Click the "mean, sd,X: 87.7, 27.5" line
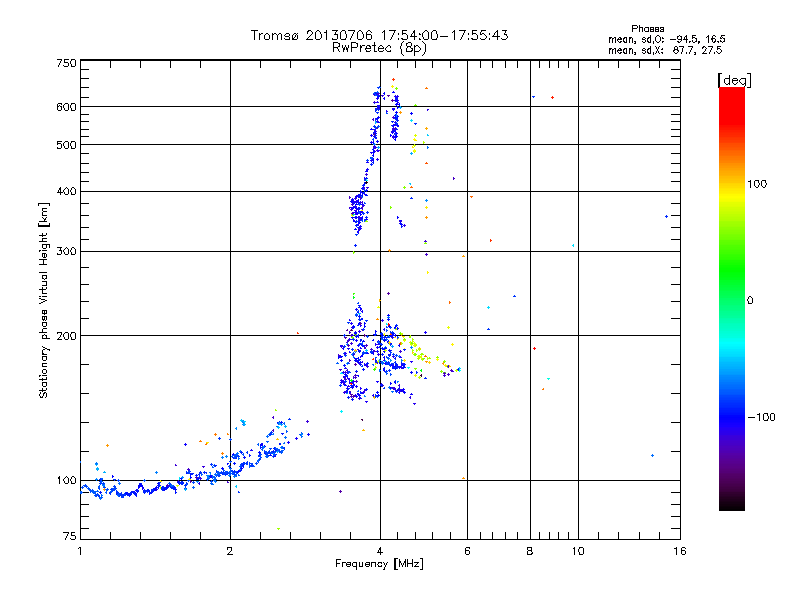 point(665,50)
